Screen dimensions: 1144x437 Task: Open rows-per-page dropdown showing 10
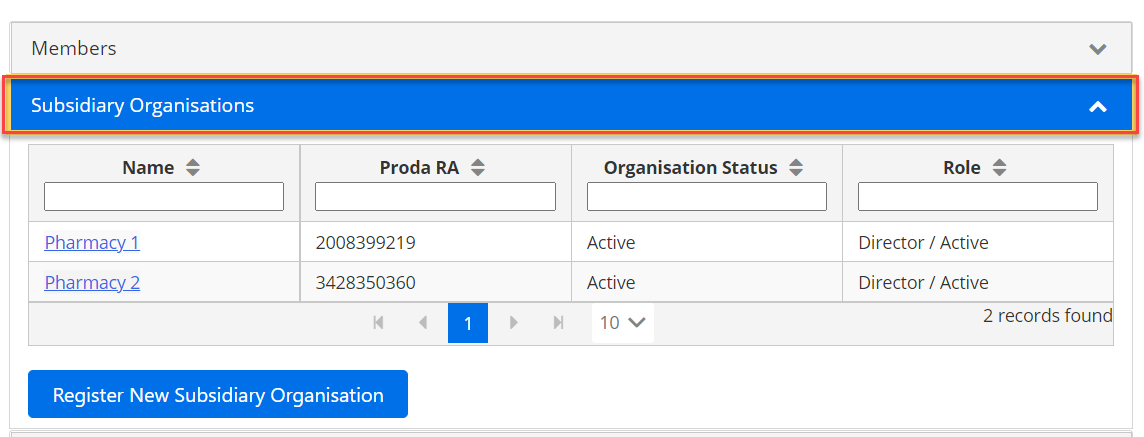click(622, 323)
